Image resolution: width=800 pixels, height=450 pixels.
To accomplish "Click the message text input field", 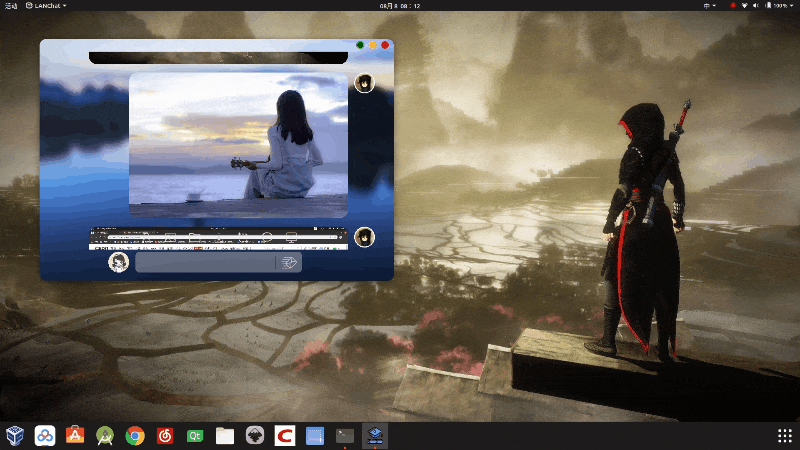I will 206,263.
